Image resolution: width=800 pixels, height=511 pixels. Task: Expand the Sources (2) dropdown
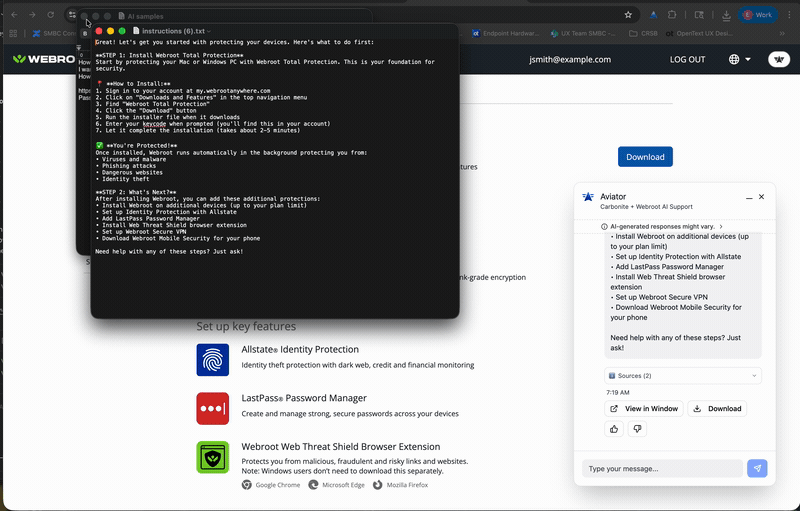tap(683, 376)
